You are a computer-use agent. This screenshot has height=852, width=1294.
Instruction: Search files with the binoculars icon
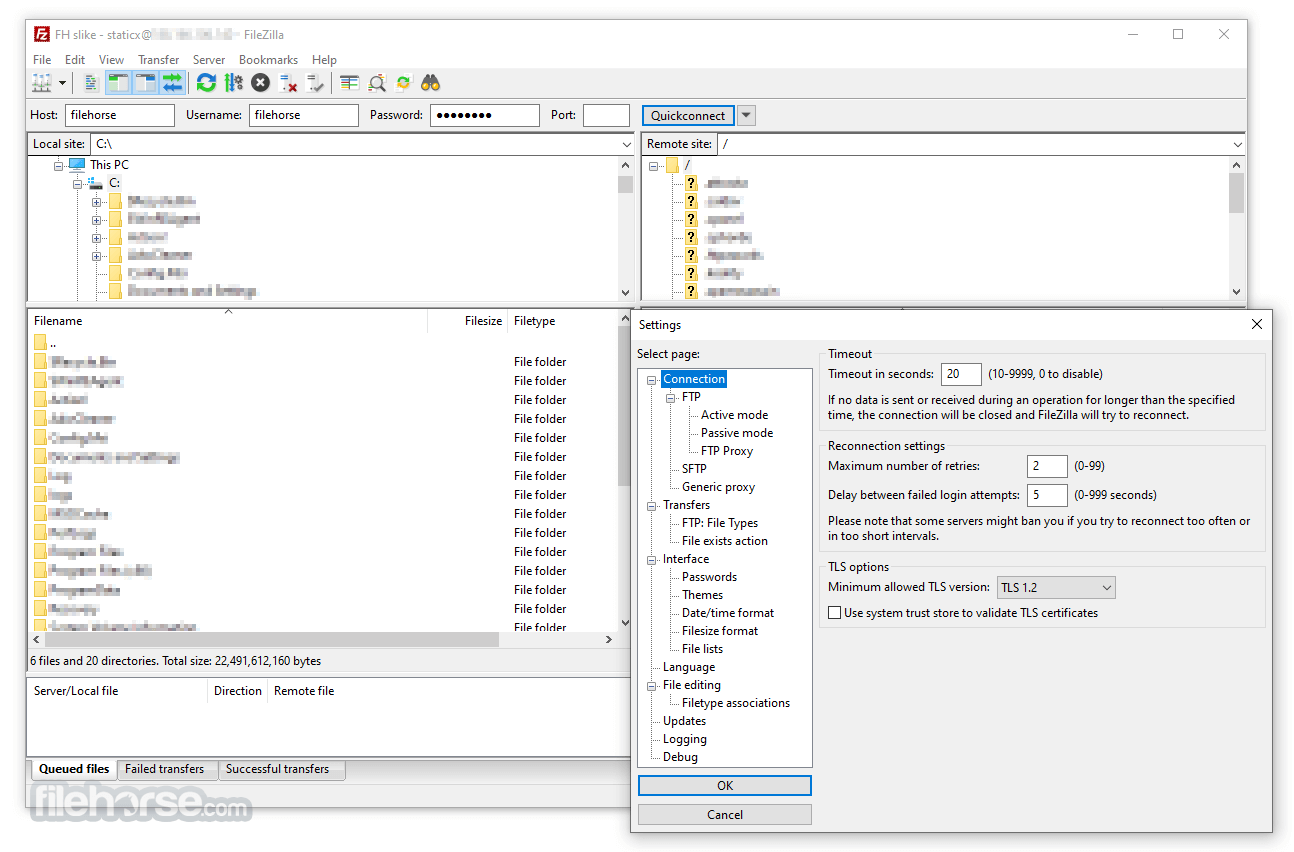point(431,83)
